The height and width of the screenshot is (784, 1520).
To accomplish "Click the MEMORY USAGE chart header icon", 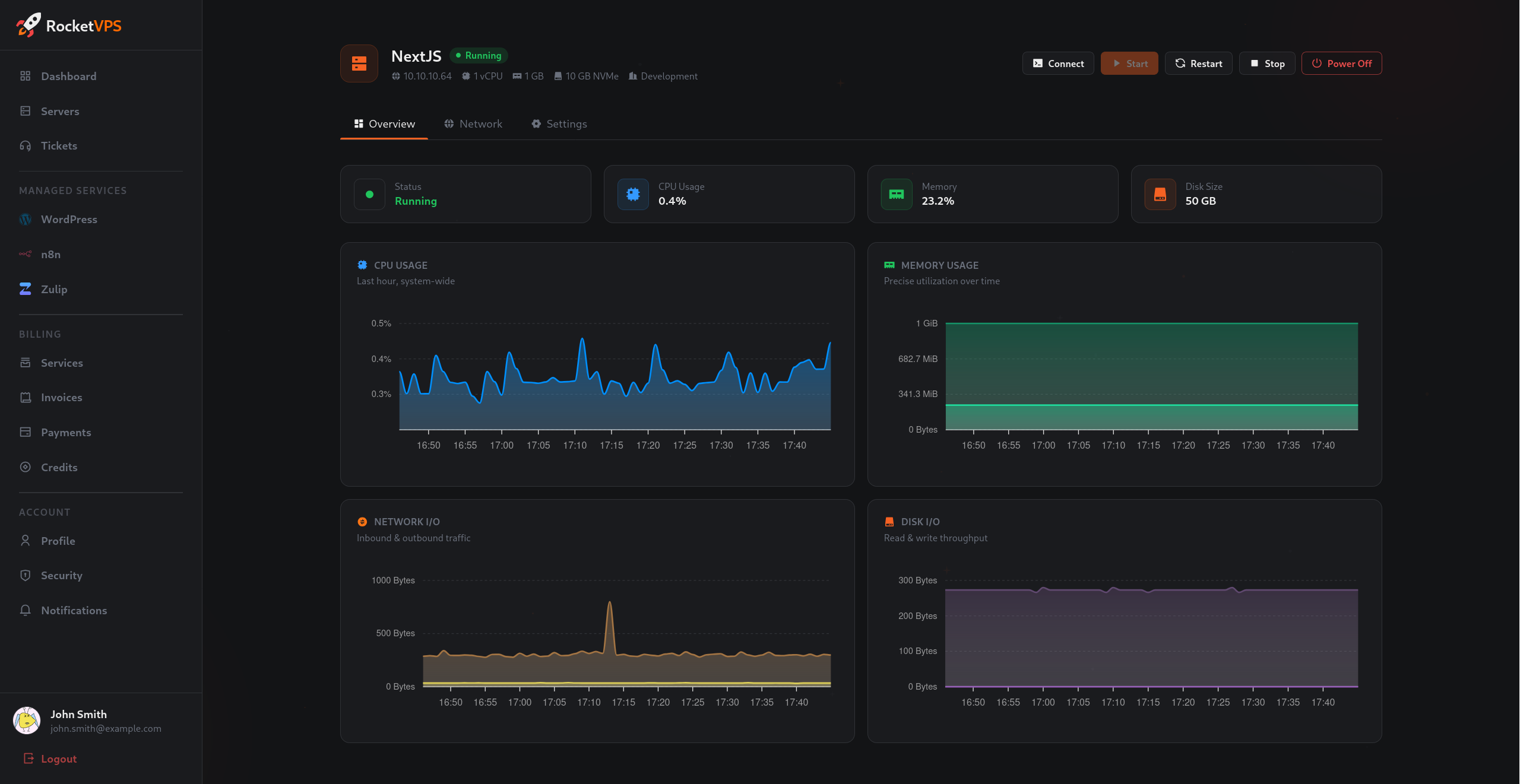I will pyautogui.click(x=889, y=265).
